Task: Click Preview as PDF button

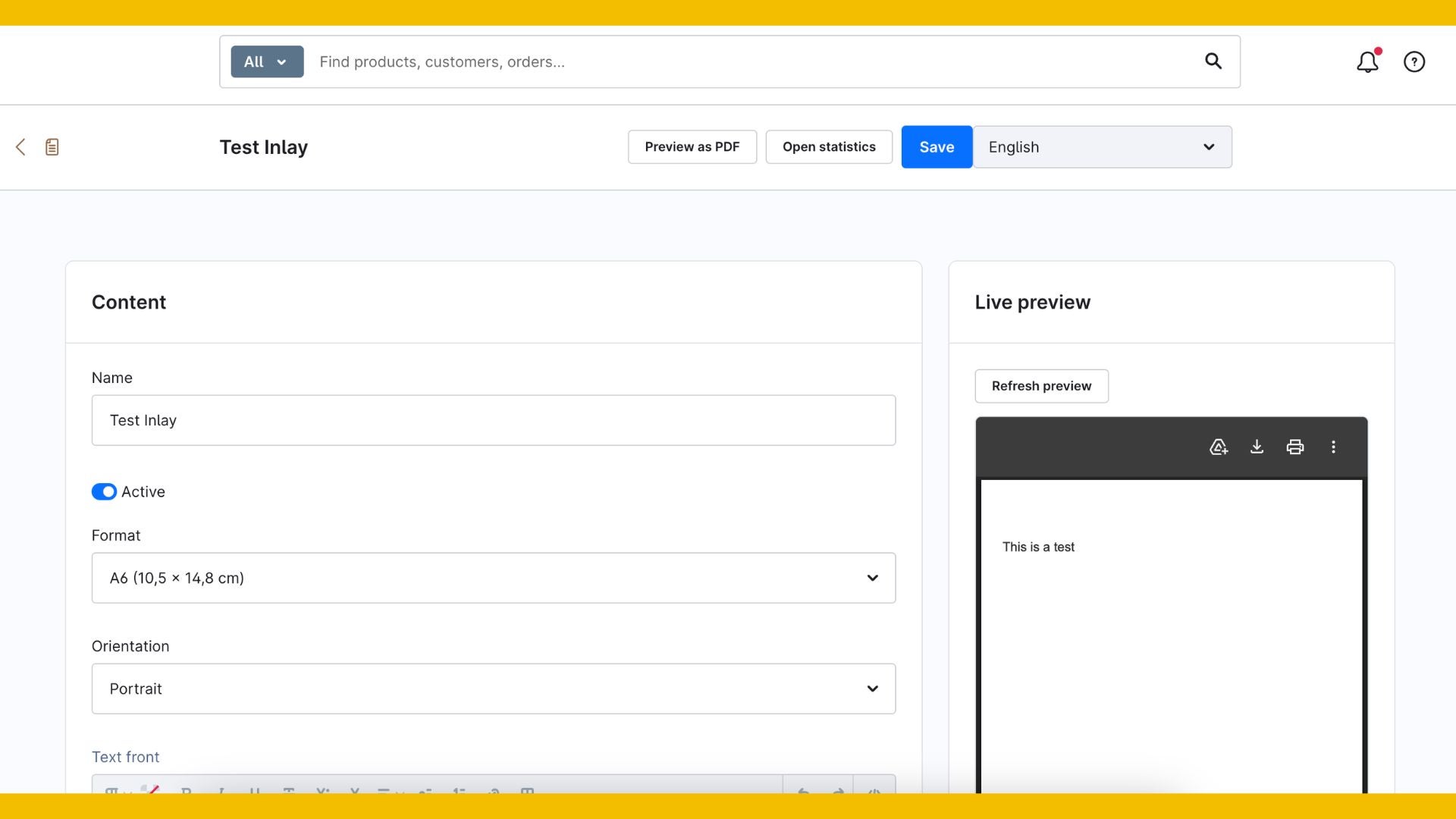Action: [x=692, y=147]
